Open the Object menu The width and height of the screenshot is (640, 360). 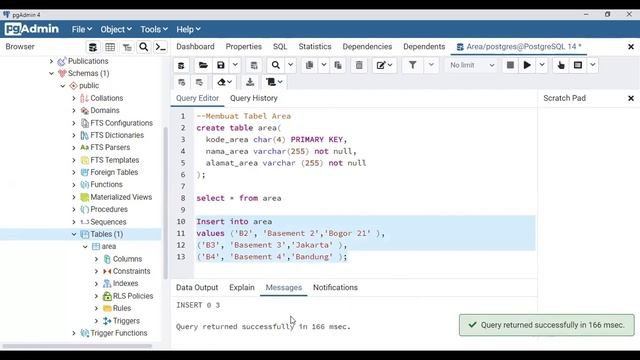(116, 29)
